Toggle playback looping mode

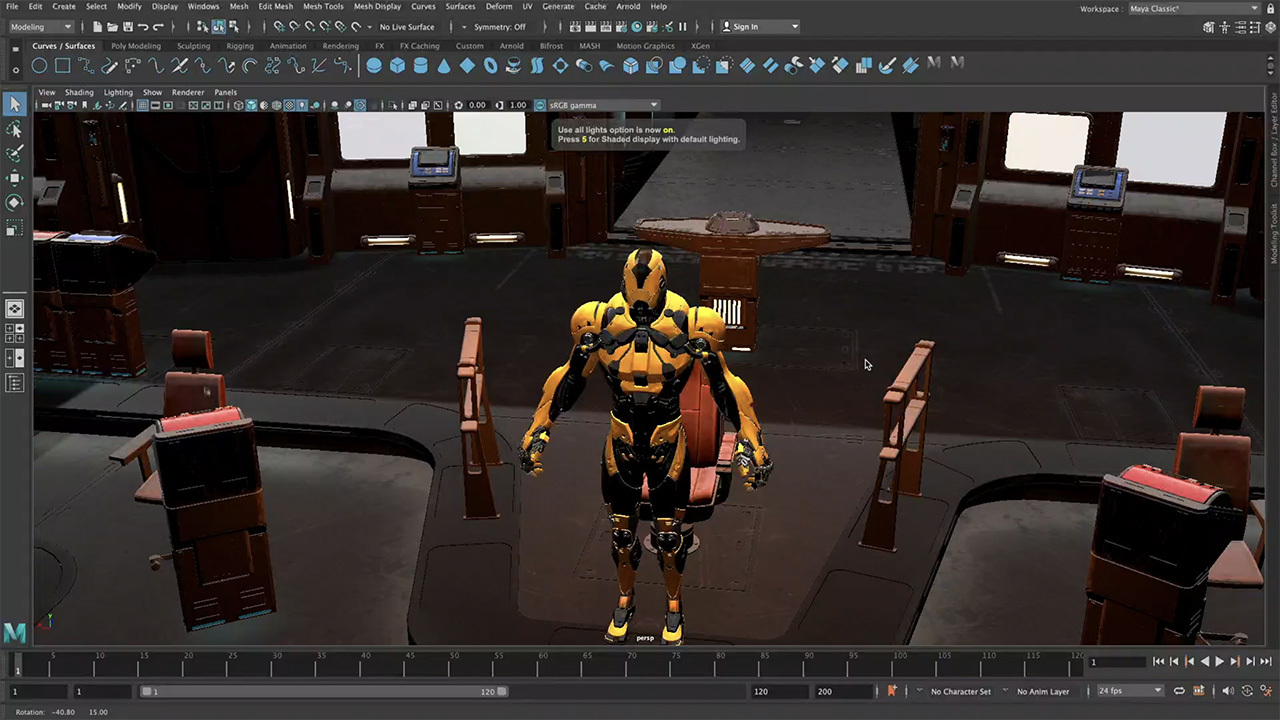(1179, 691)
